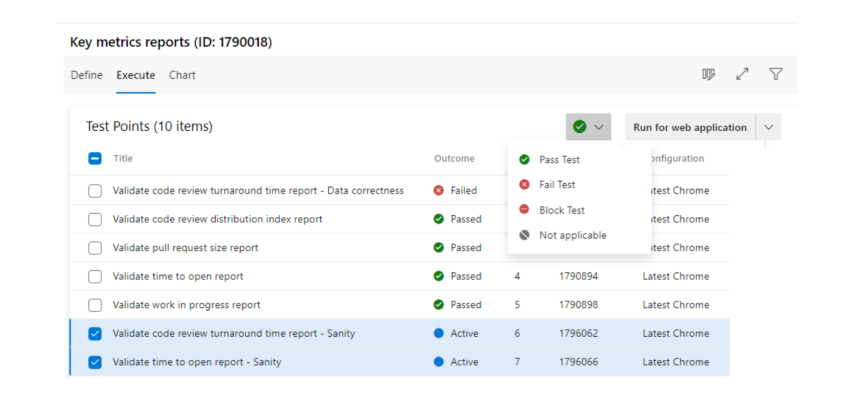854x398 pixels.
Task: Check the work in progress report checkbox
Action: [95, 305]
